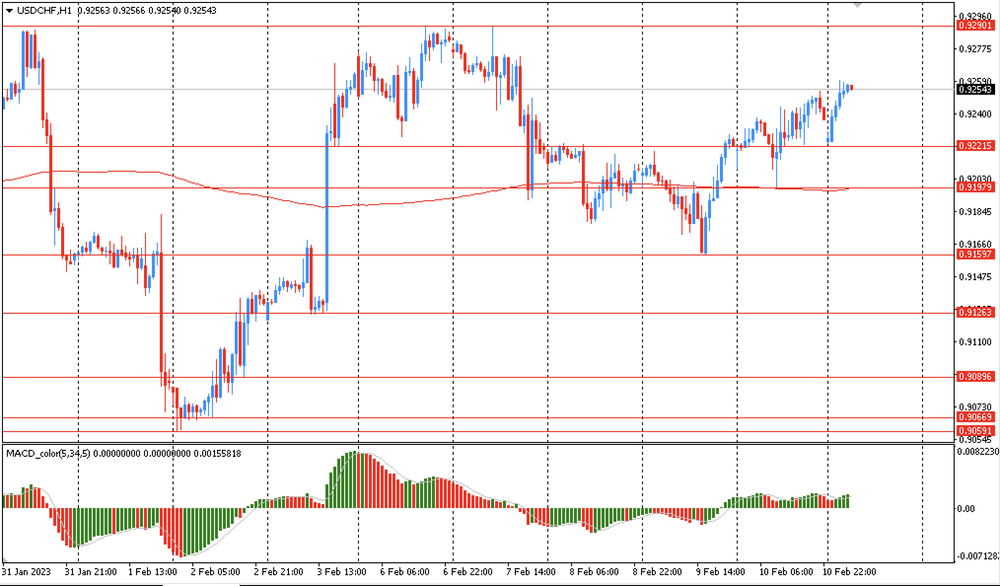Select the 0.90896 support level label
This screenshot has width=1000, height=586.
pyautogui.click(x=975, y=377)
